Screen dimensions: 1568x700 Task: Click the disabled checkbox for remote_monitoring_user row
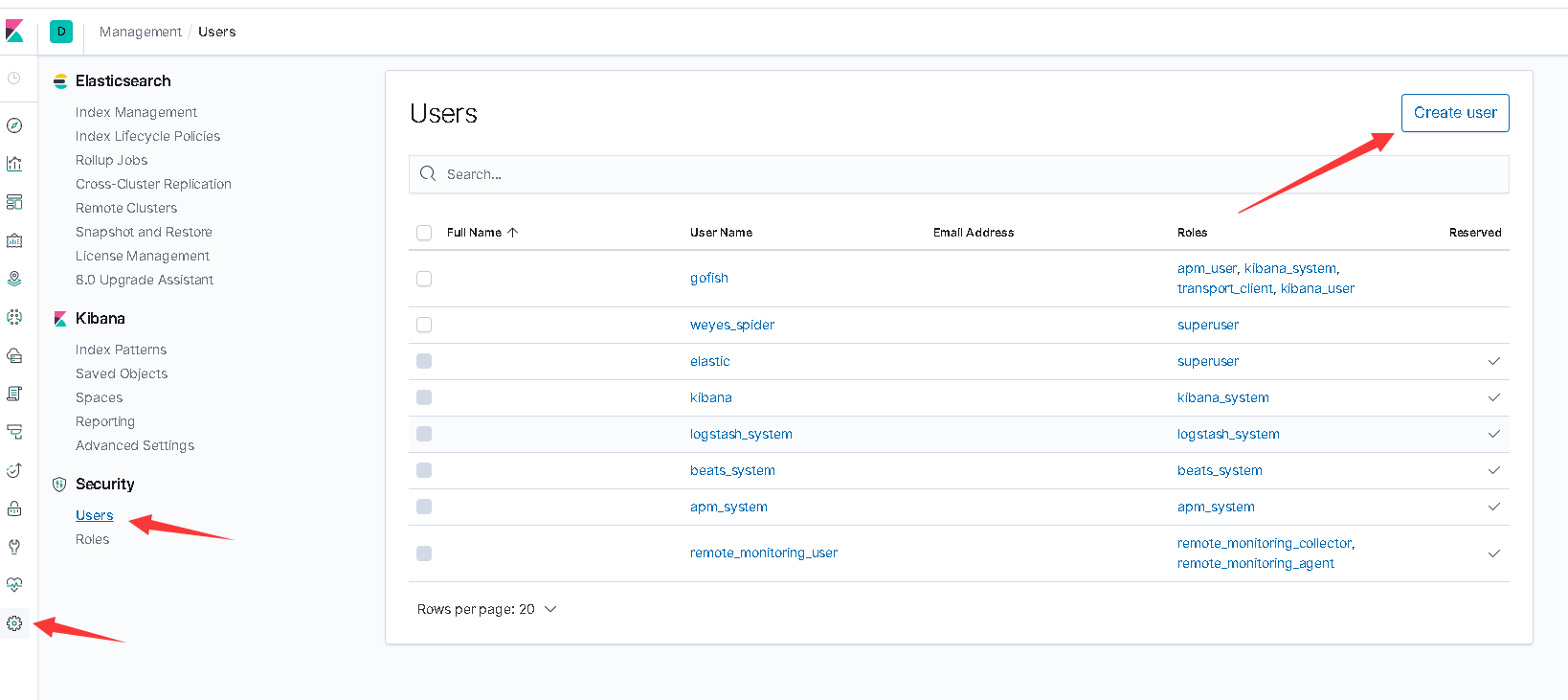point(424,553)
